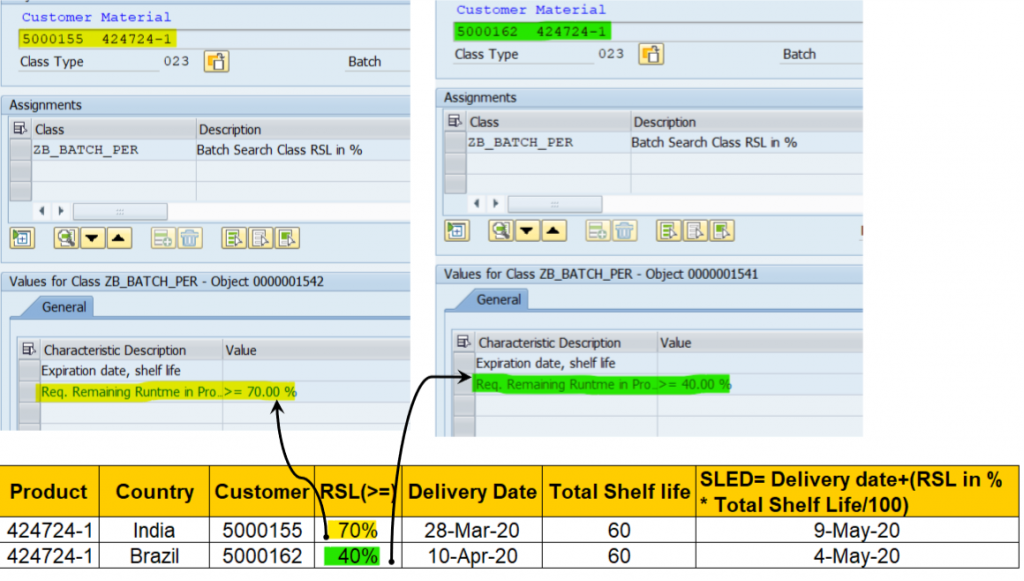1024x581 pixels.
Task: Deselect all entries icon in 5000155 toolbar
Action: pos(260,238)
